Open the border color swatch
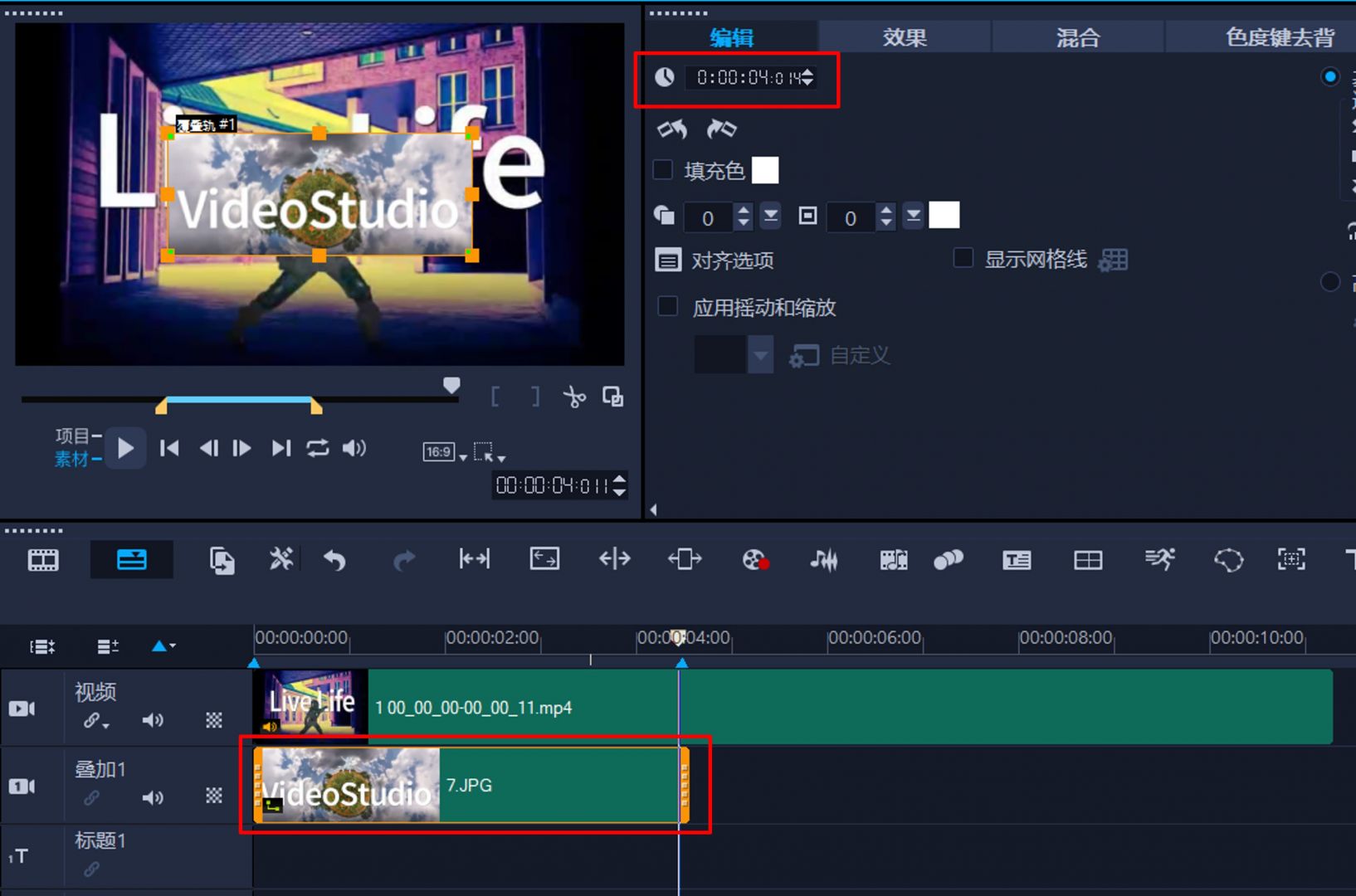 point(944,215)
